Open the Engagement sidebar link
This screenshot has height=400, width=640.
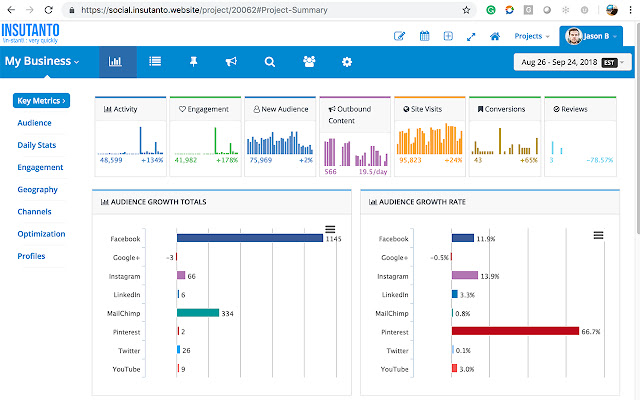coord(40,167)
